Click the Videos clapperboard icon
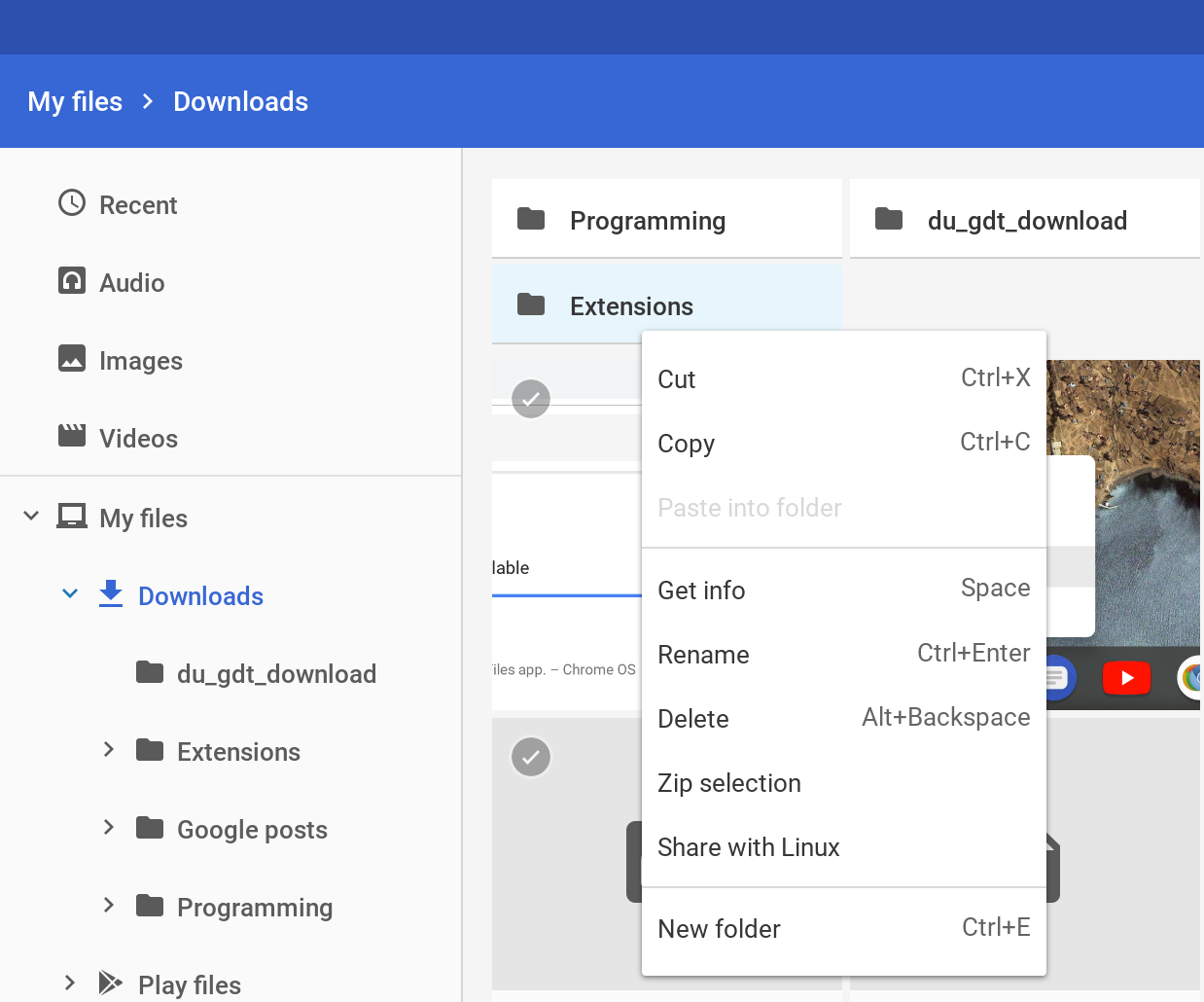Image resolution: width=1204 pixels, height=1002 pixels. point(72,436)
